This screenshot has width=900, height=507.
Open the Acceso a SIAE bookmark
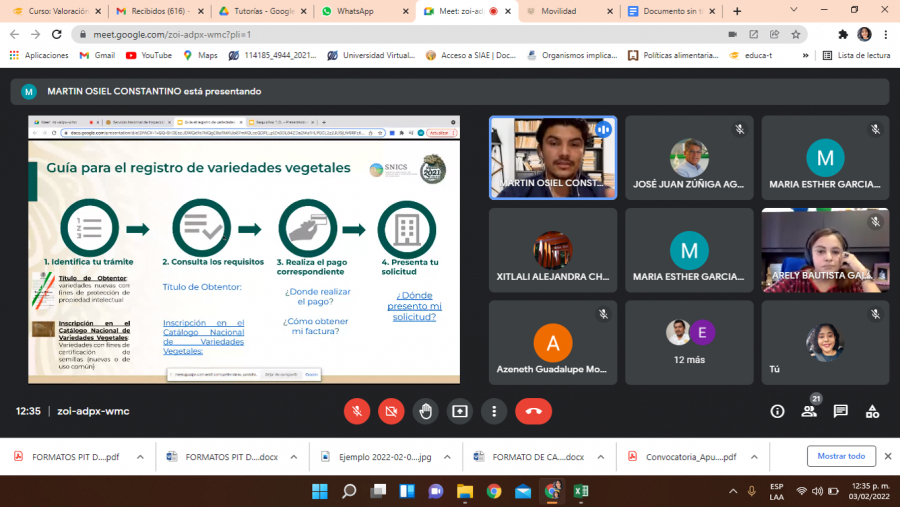tap(470, 55)
